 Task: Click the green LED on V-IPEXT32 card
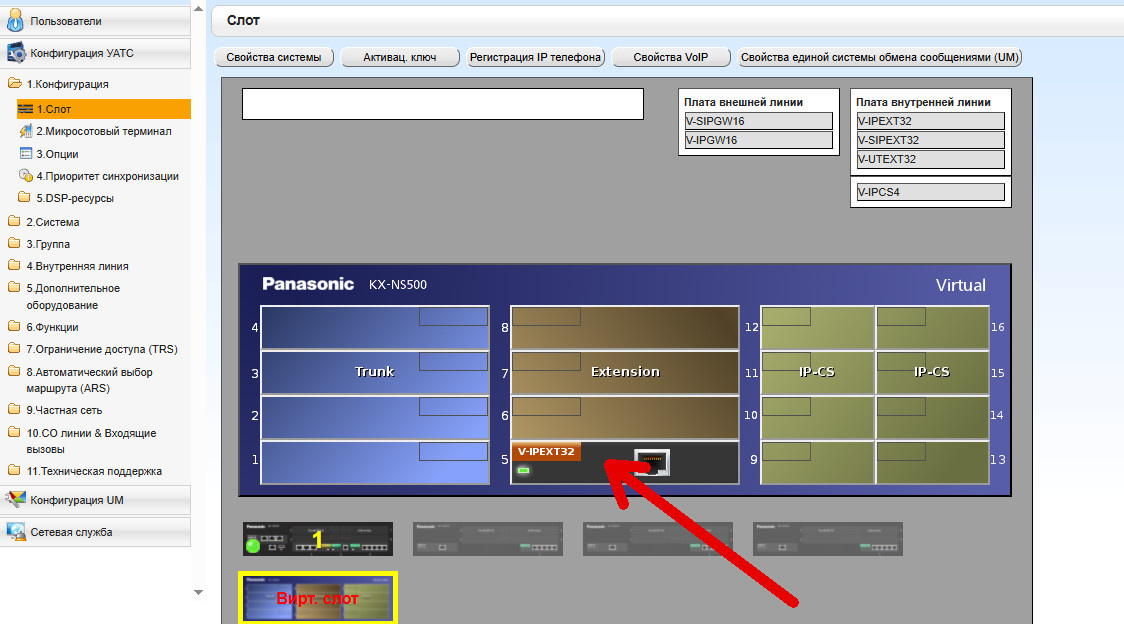tap(523, 471)
